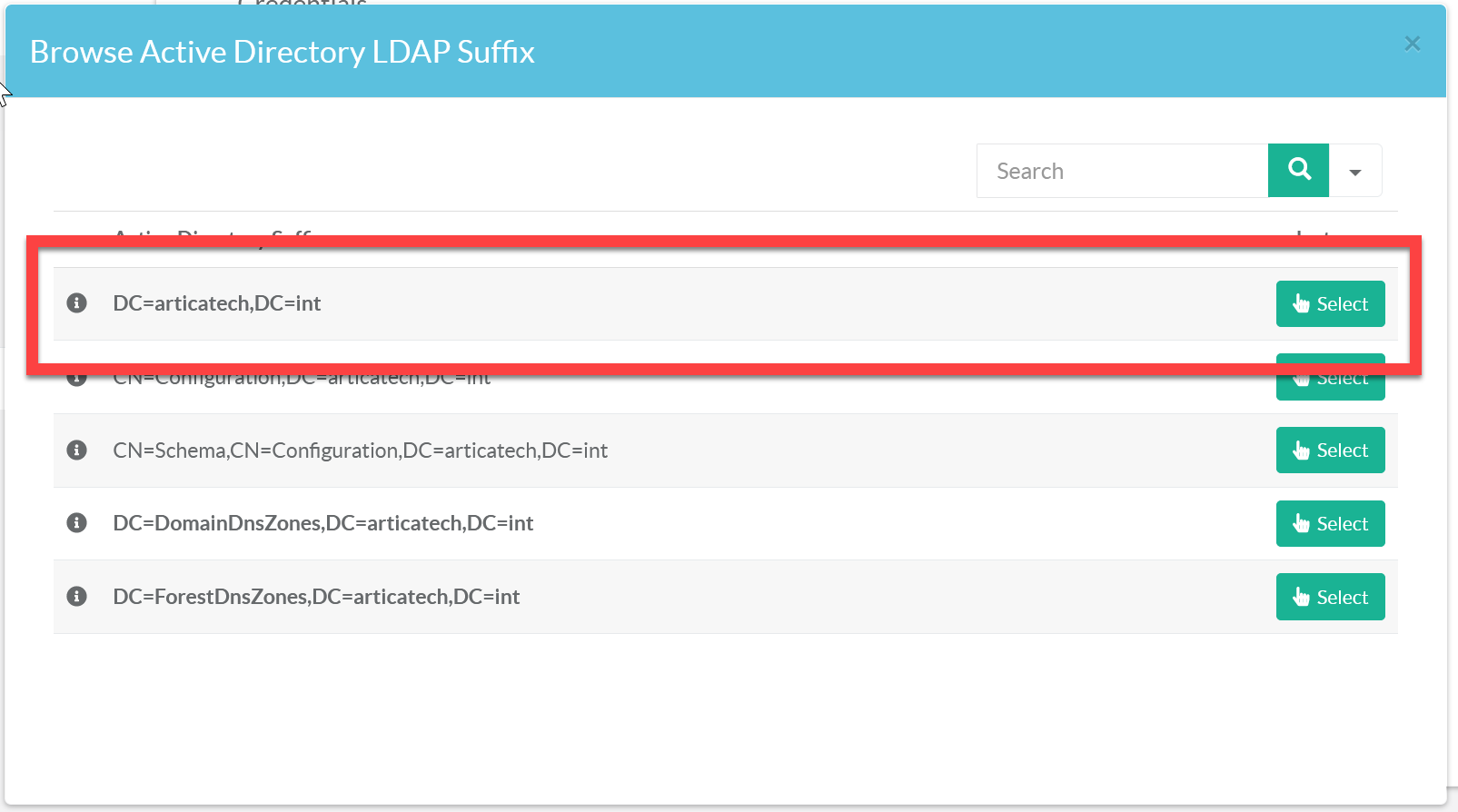
Task: Click the Search text field
Action: click(1122, 171)
